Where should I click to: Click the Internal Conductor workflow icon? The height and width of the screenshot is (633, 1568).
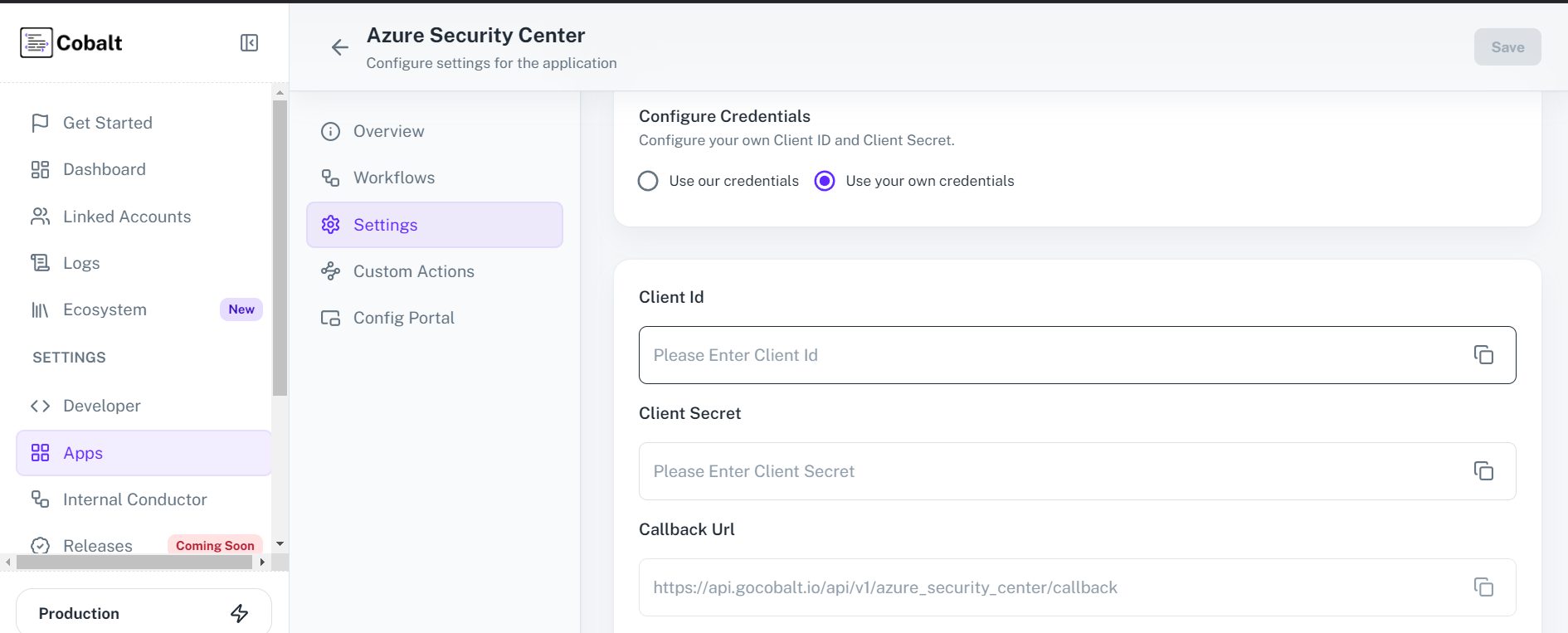40,499
